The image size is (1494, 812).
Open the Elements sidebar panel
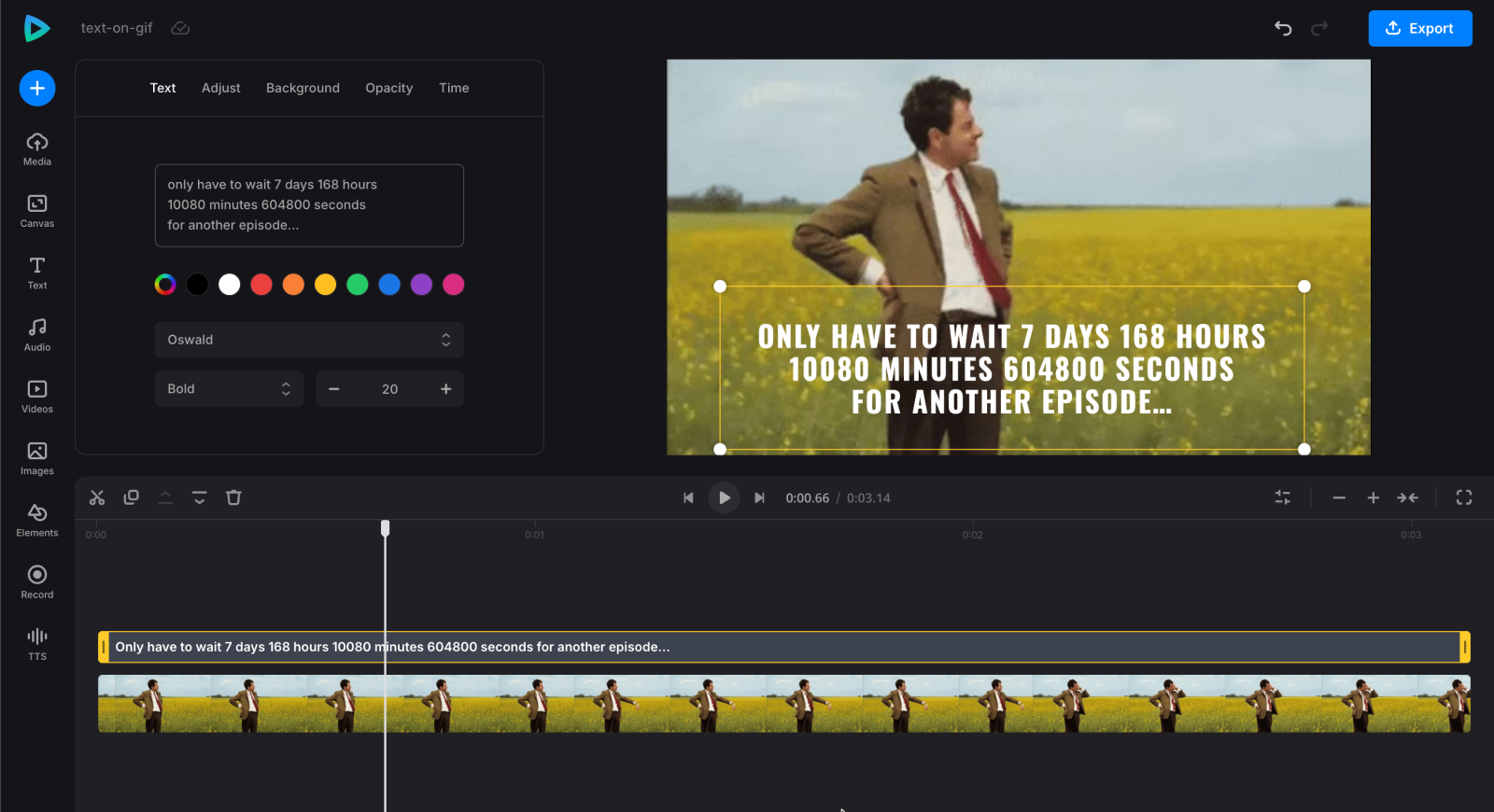tap(37, 520)
